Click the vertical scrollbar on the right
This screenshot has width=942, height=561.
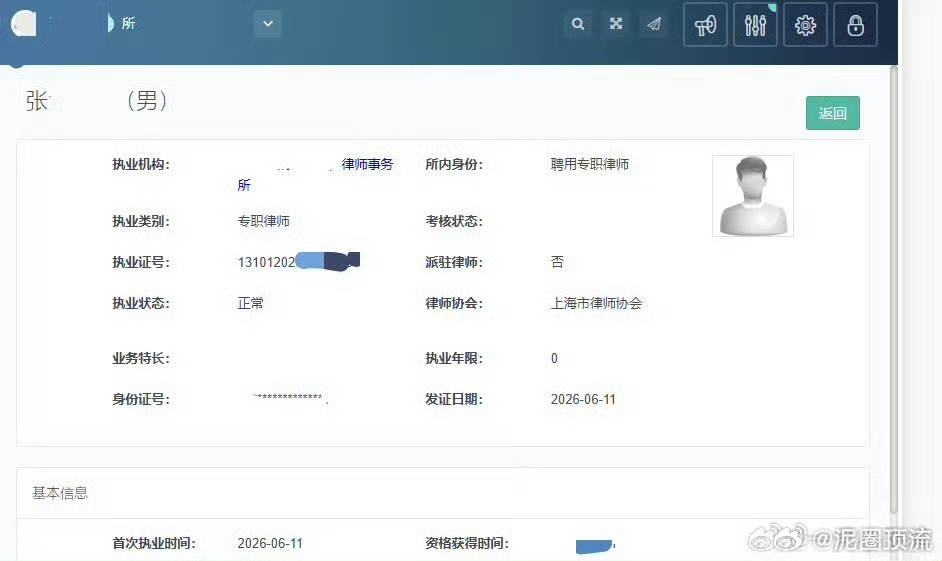(893, 288)
